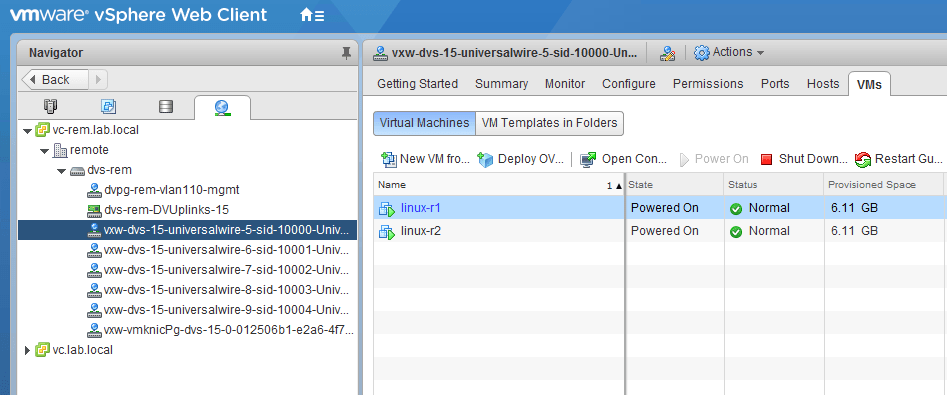The height and width of the screenshot is (395, 947).
Task: Expand the vc.lab.local tree node
Action: [x=27, y=350]
